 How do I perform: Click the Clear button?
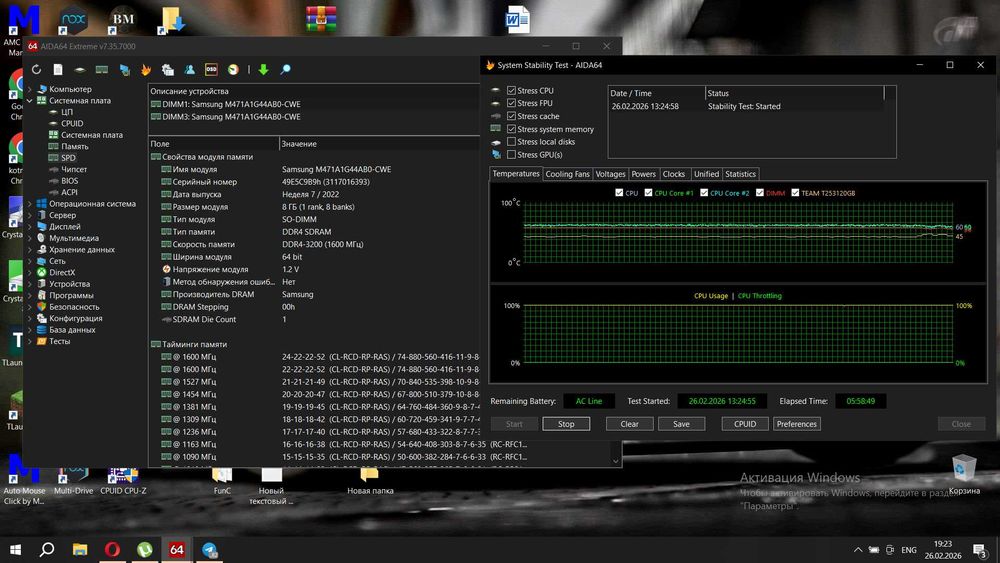coord(629,424)
